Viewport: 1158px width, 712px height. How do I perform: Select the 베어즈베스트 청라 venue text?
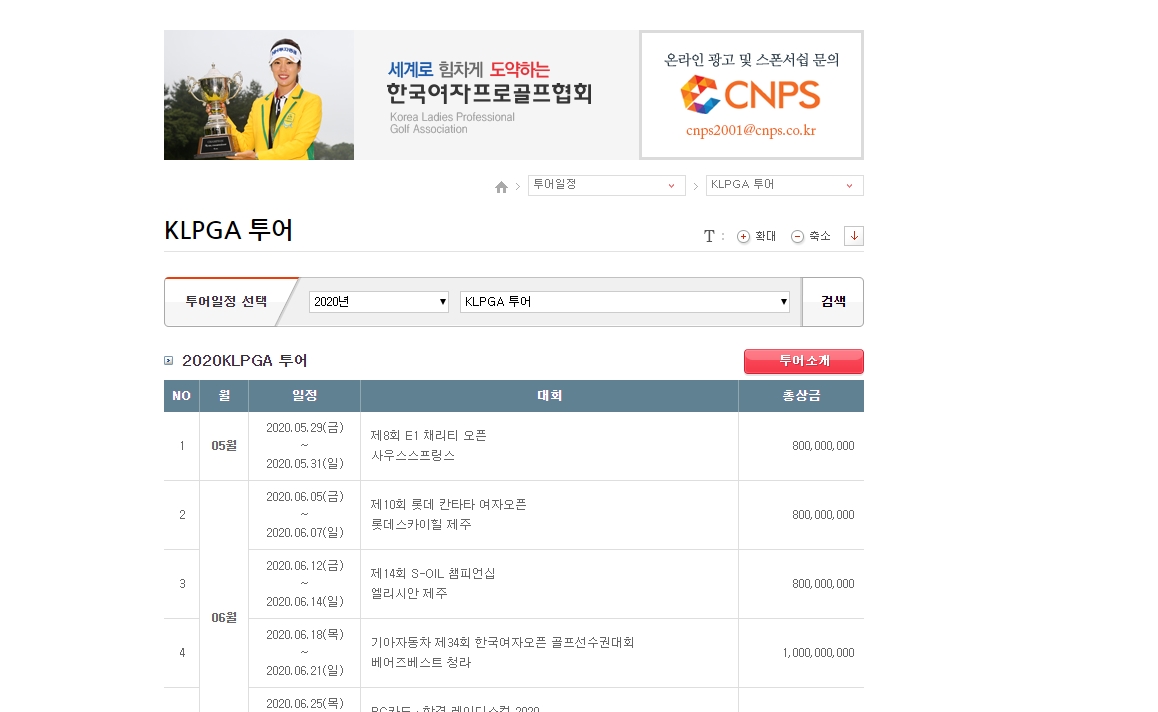(x=421, y=663)
